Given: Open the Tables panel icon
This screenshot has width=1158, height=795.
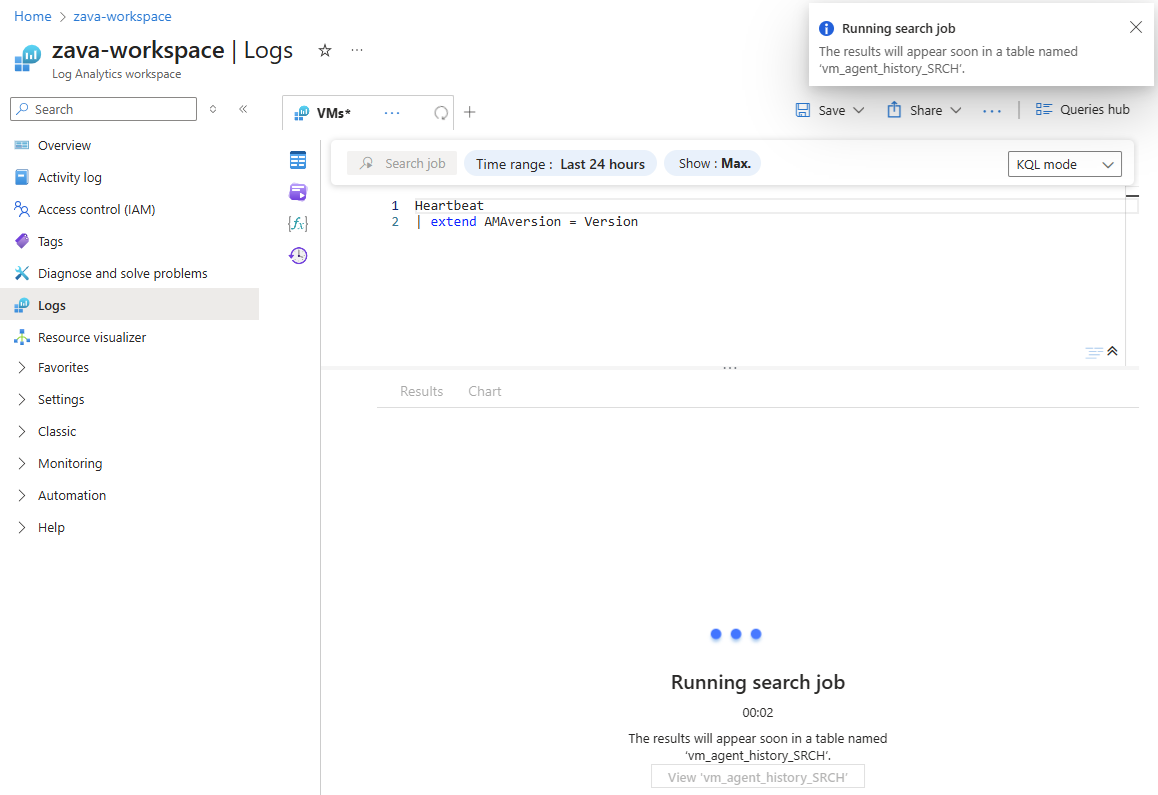Looking at the screenshot, I should pos(298,160).
